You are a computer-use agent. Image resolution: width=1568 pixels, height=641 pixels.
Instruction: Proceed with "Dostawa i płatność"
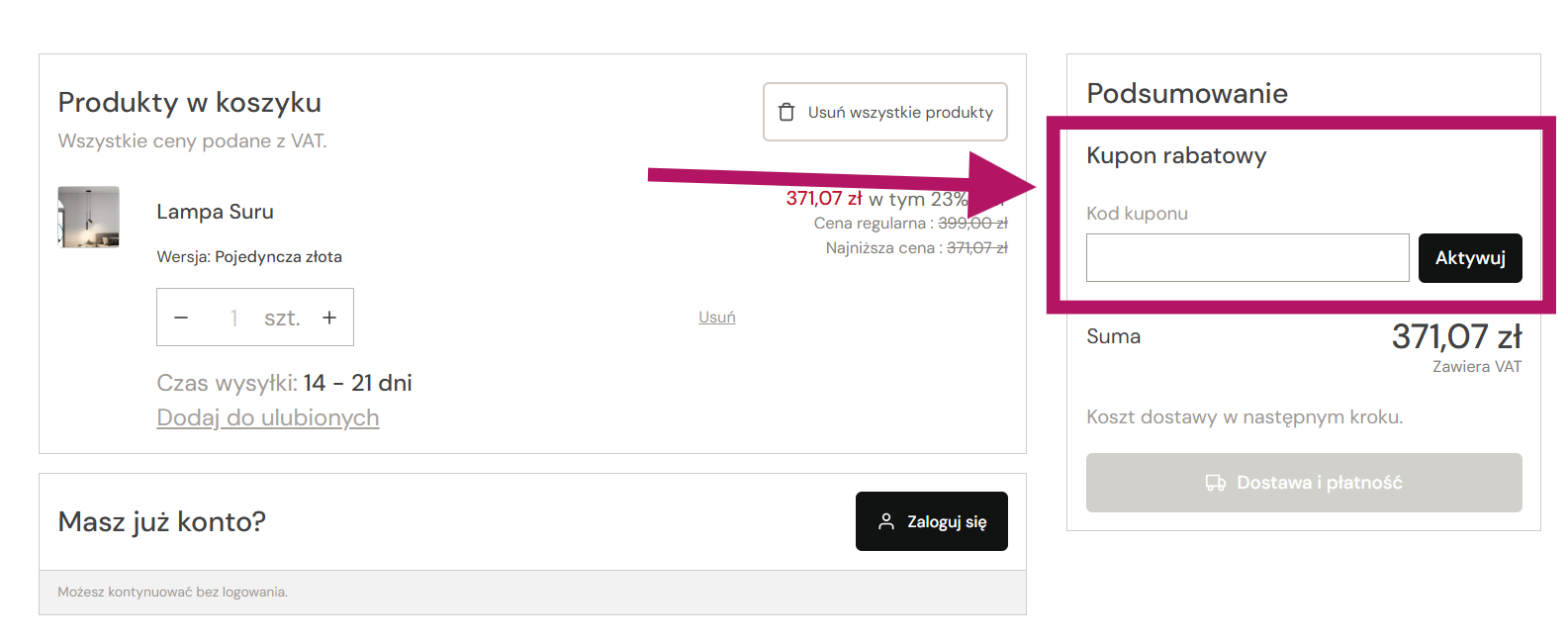(1303, 483)
